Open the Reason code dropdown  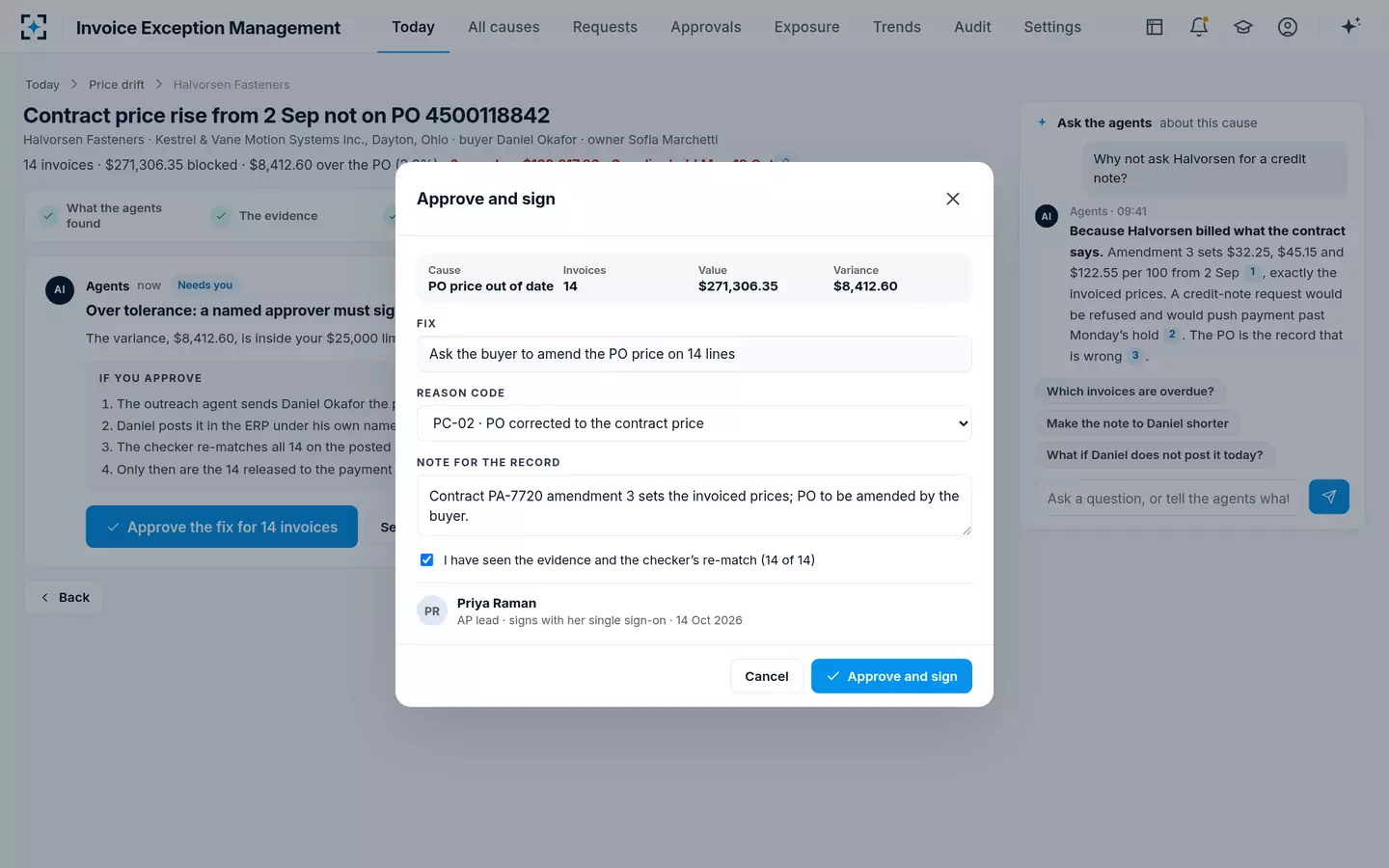(x=694, y=423)
